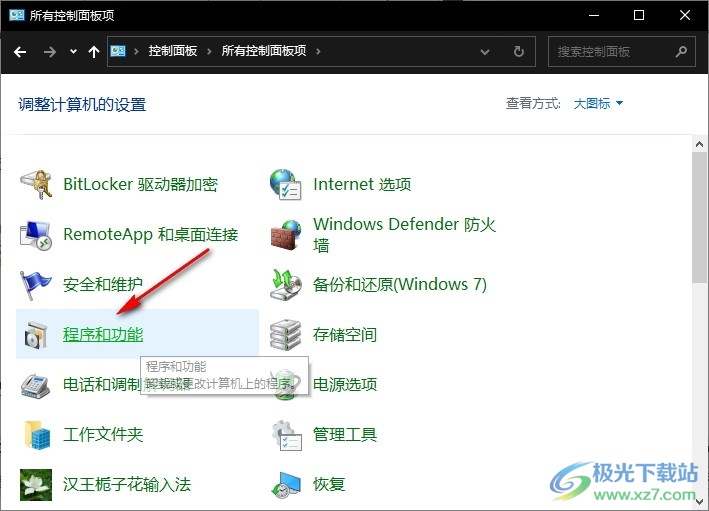Click the blue flag 安全和维护 icon
The image size is (709, 511).
click(35, 285)
